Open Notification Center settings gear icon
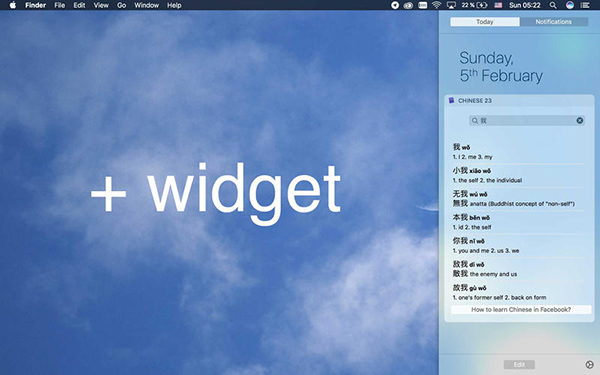Image resolution: width=600 pixels, height=375 pixels. pyautogui.click(x=589, y=365)
